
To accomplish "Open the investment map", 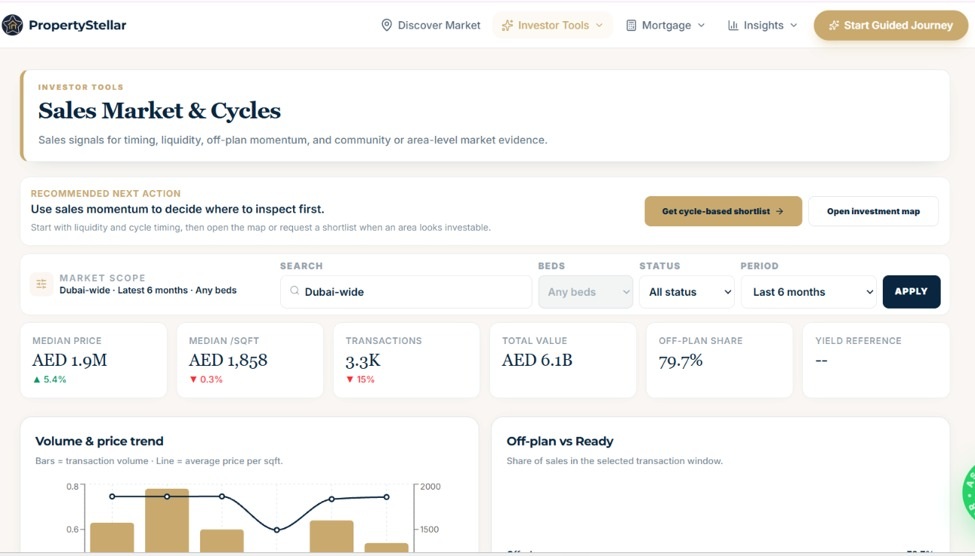I will click(874, 211).
